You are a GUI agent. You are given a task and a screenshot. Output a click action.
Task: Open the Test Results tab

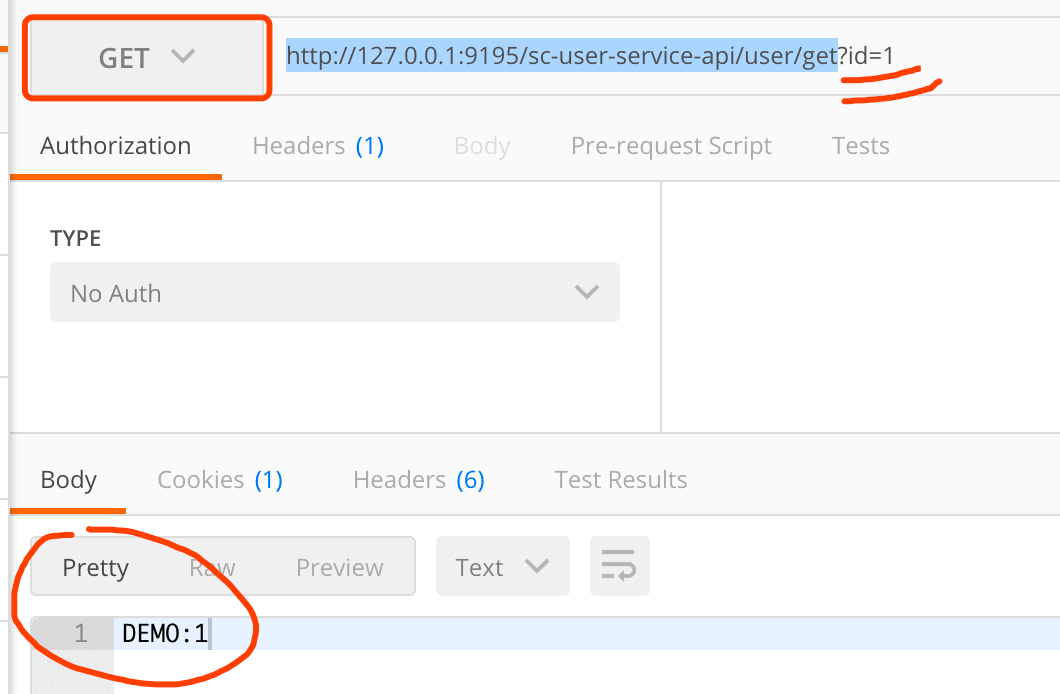tap(621, 480)
